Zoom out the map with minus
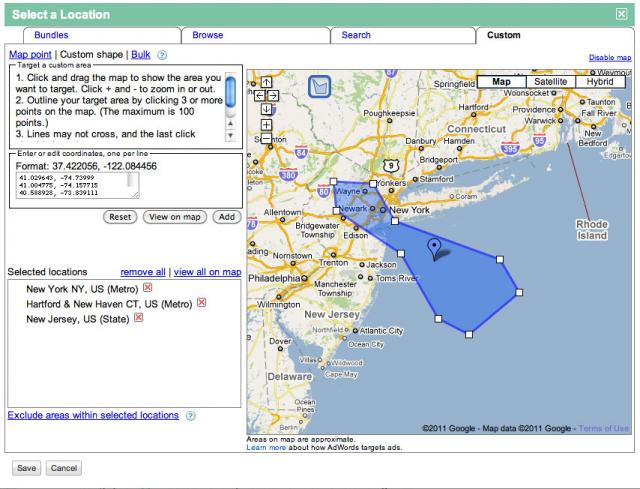Image resolution: width=640 pixels, height=489 pixels. [x=266, y=138]
